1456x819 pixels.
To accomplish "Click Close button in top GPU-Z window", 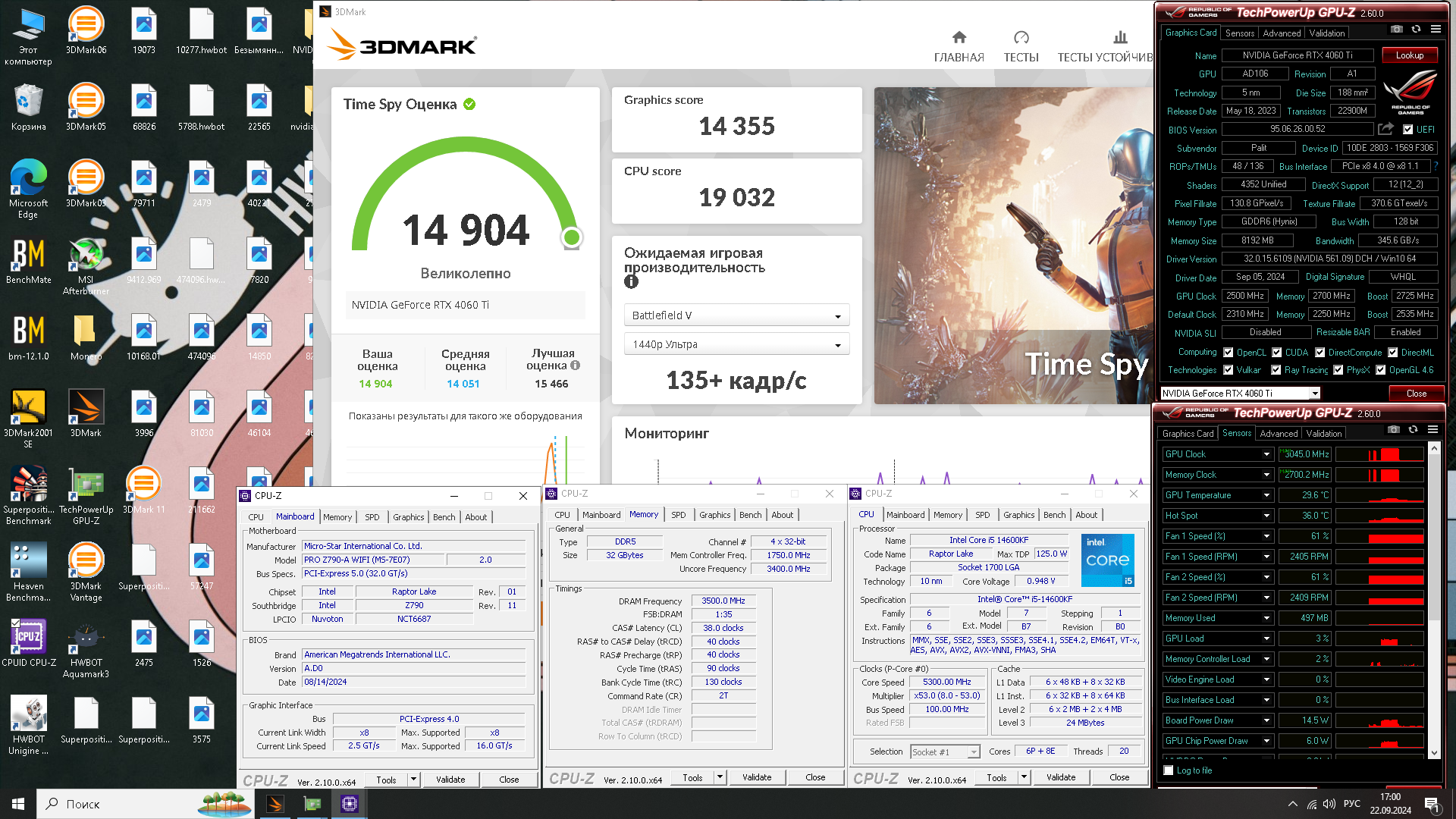I will point(1416,394).
